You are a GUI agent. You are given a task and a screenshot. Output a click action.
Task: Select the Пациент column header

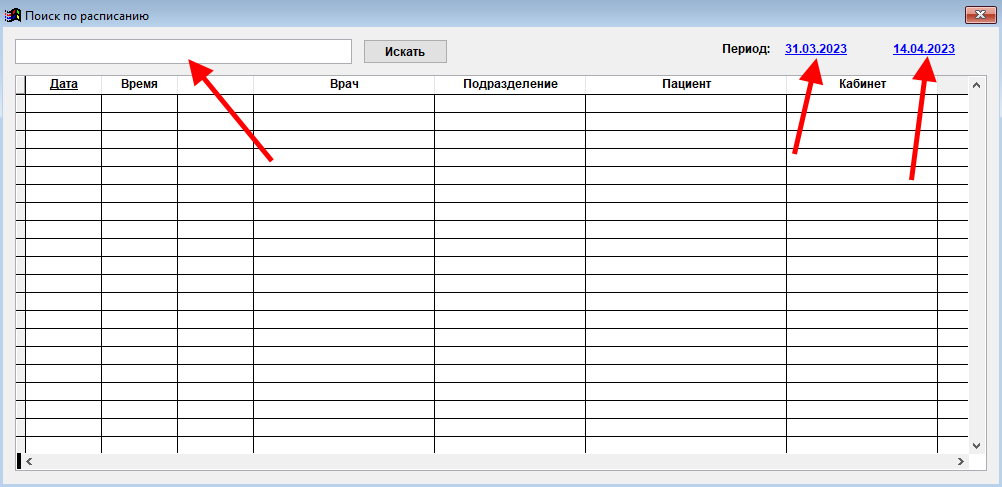[686, 84]
